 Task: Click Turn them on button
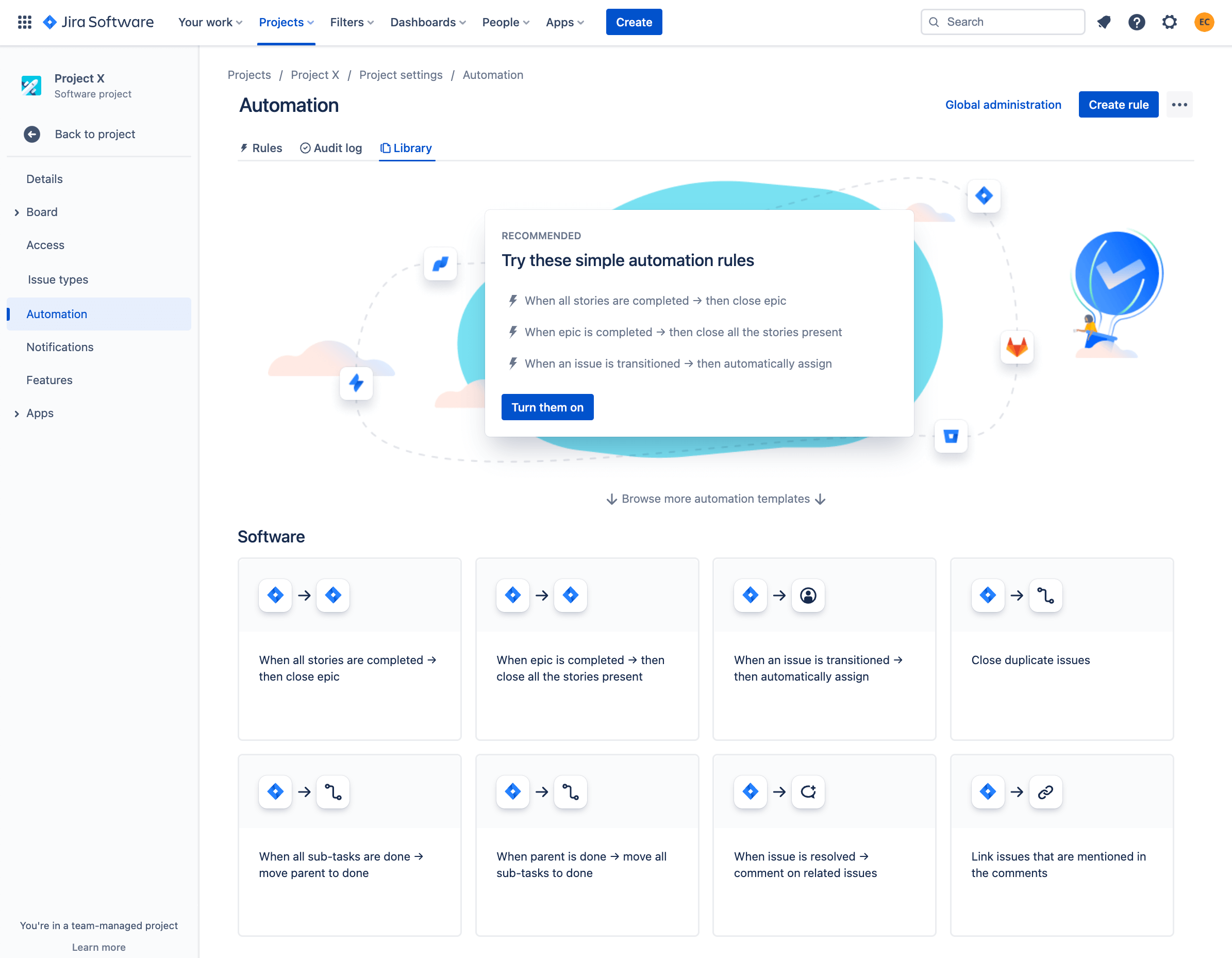(x=546, y=406)
